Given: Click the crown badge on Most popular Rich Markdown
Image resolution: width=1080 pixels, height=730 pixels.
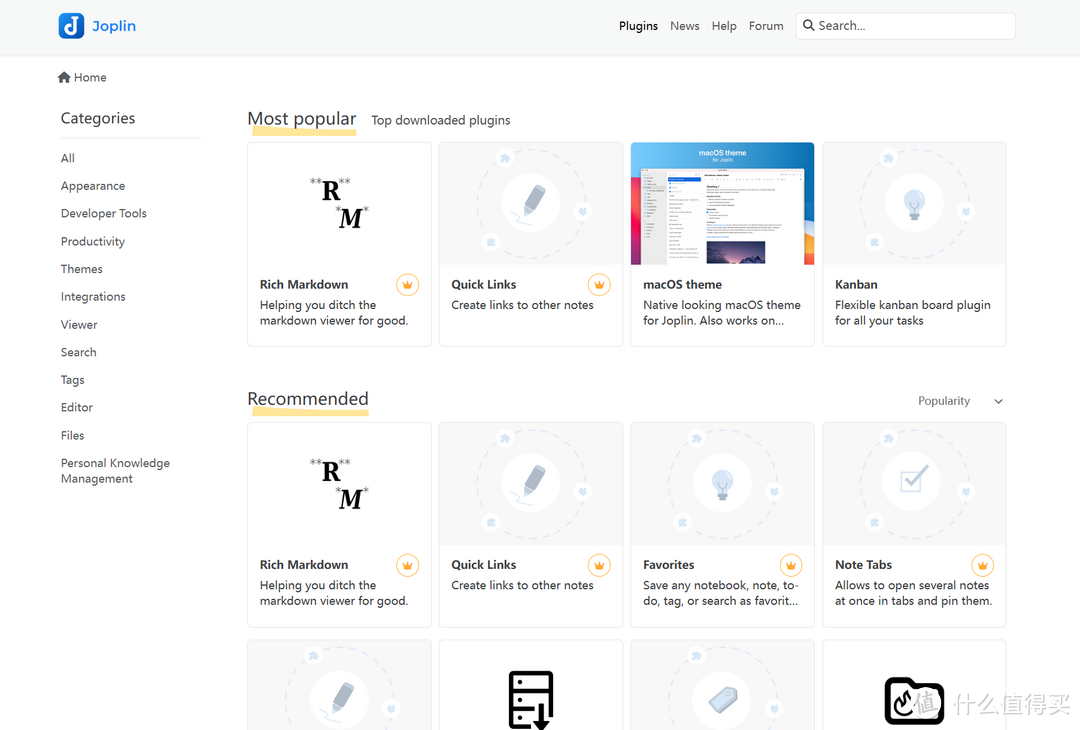Looking at the screenshot, I should (408, 284).
